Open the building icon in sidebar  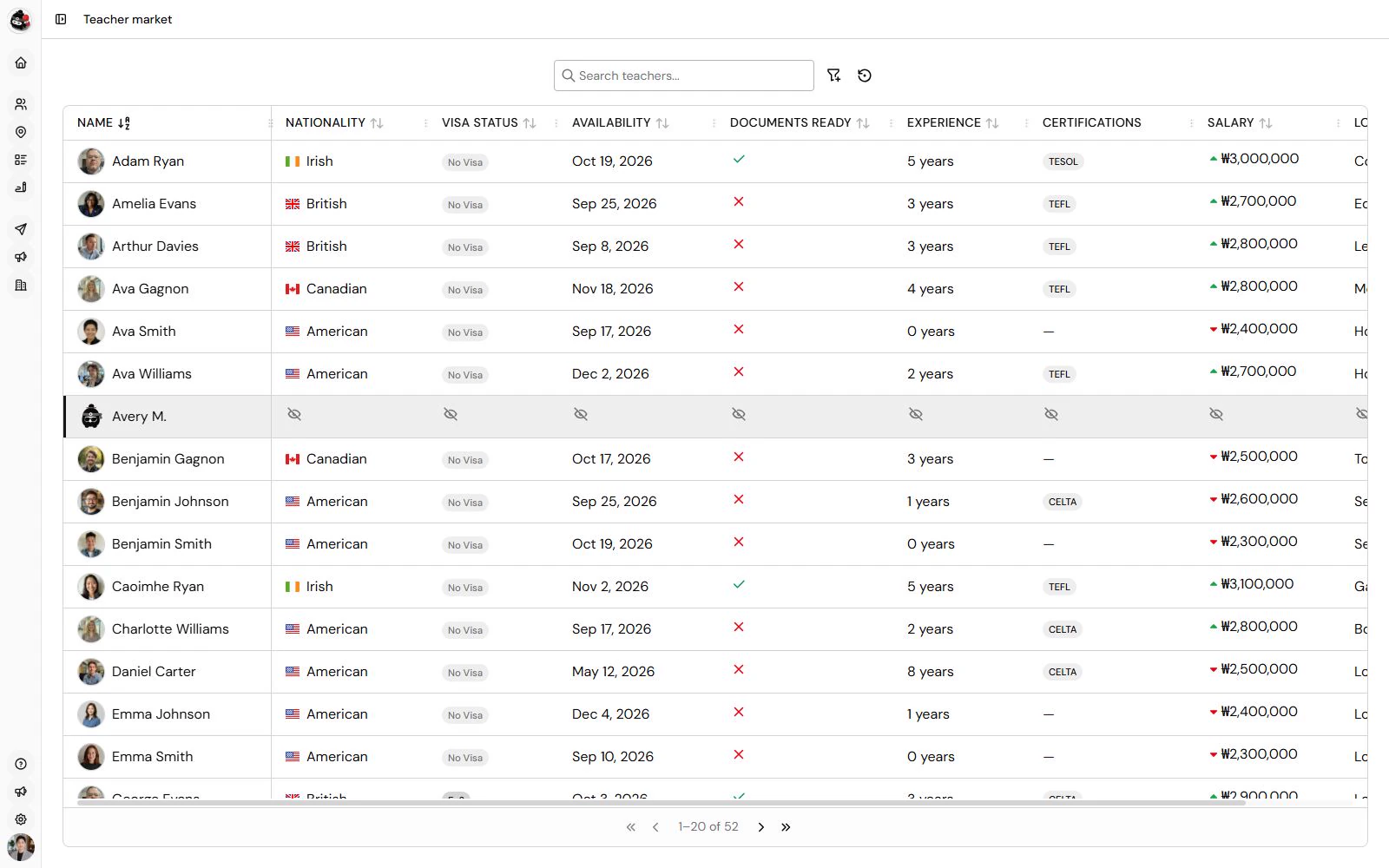point(21,285)
